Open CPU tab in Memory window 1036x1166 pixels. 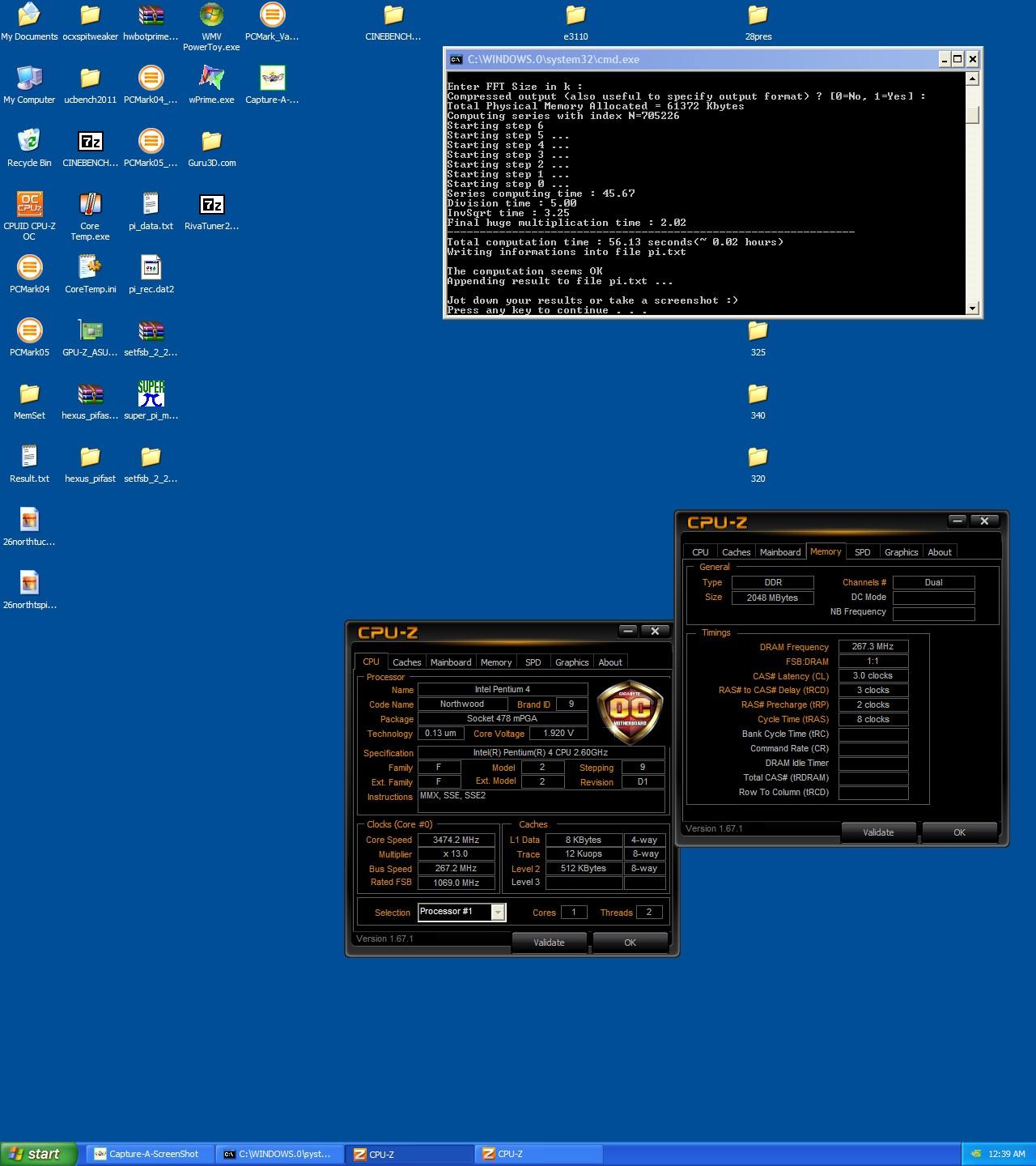click(x=701, y=552)
